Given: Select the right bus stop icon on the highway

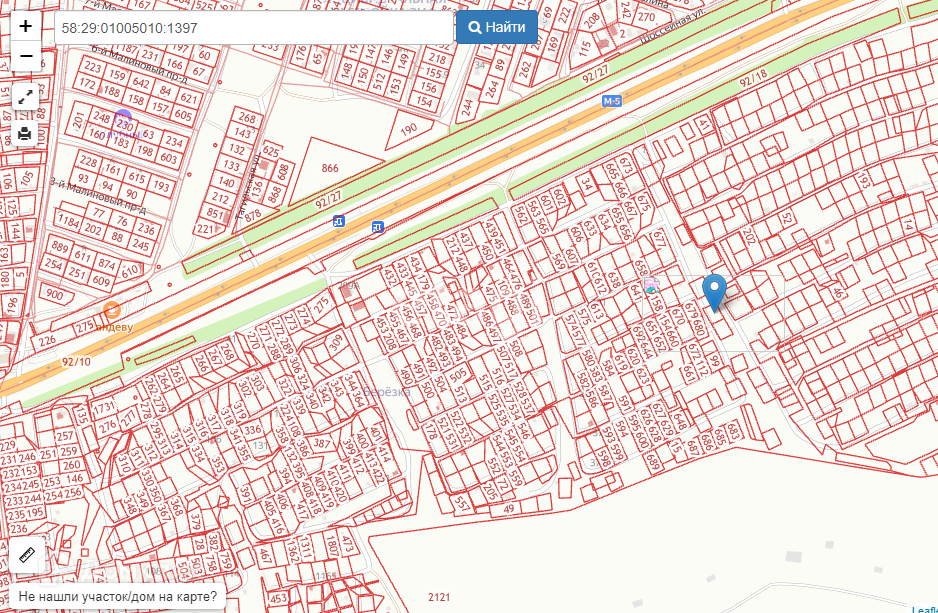Looking at the screenshot, I should (377, 227).
